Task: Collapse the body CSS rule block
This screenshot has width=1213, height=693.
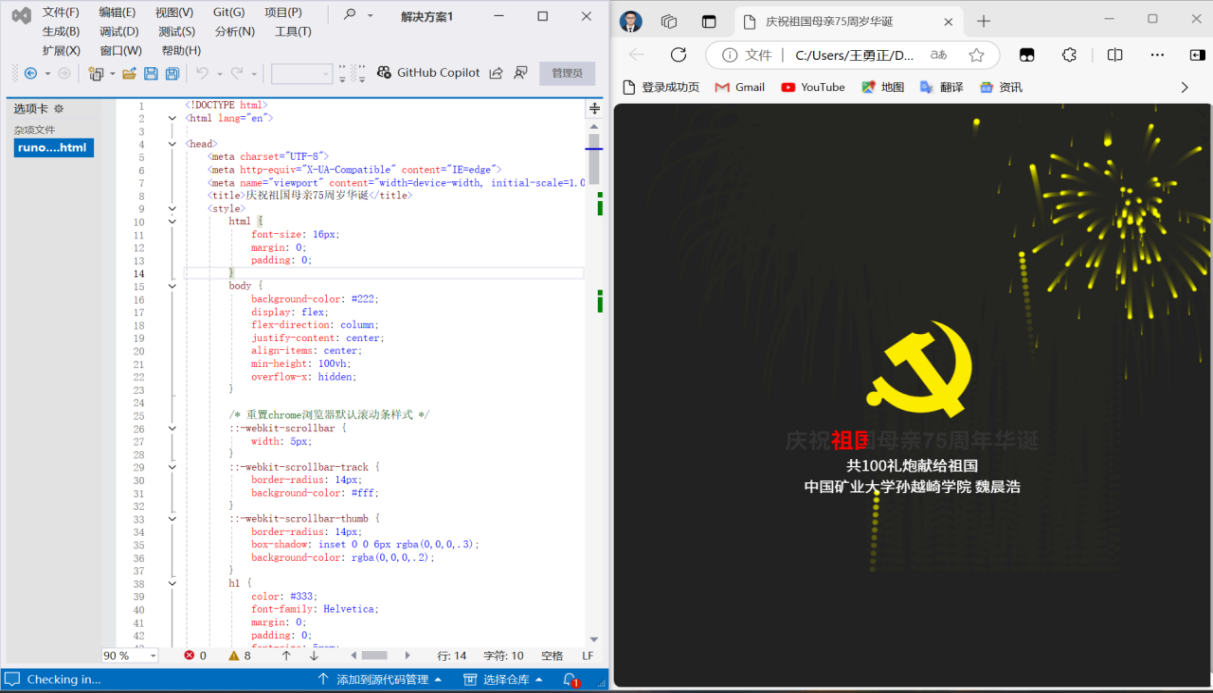Action: tap(173, 286)
